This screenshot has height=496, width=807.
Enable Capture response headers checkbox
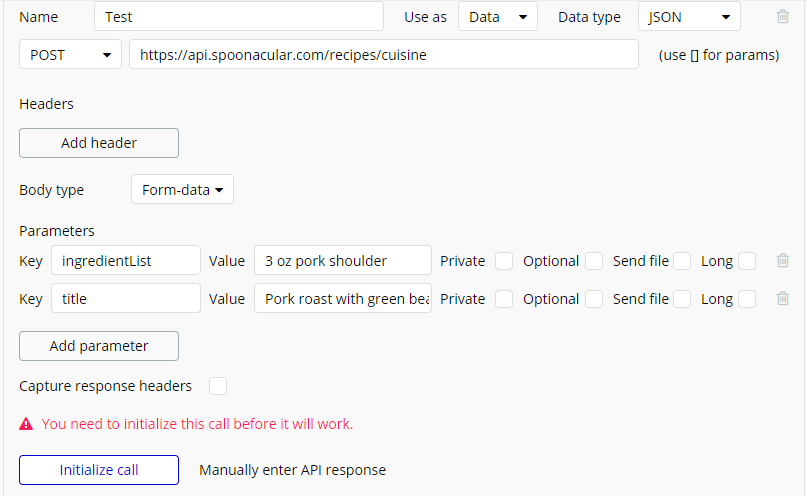pyautogui.click(x=218, y=386)
